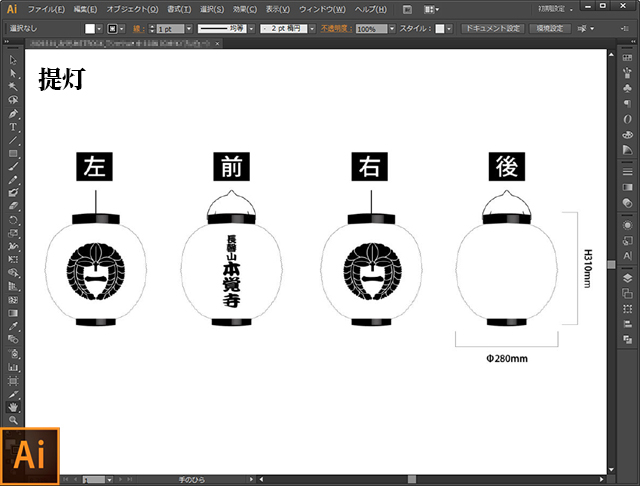Select the Direct Selection tool

[x=13, y=73]
